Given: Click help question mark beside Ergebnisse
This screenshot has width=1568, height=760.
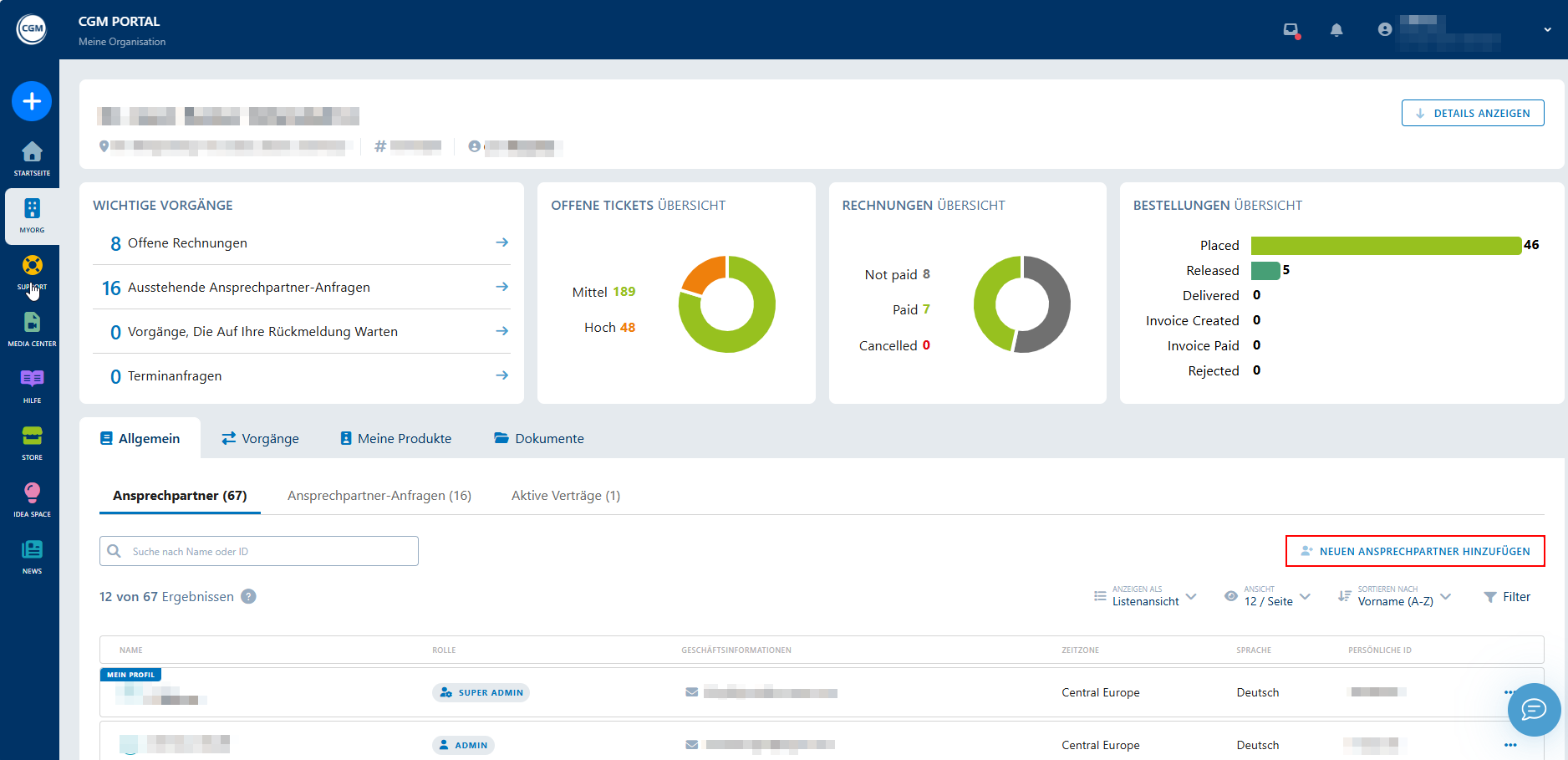Looking at the screenshot, I should [248, 596].
